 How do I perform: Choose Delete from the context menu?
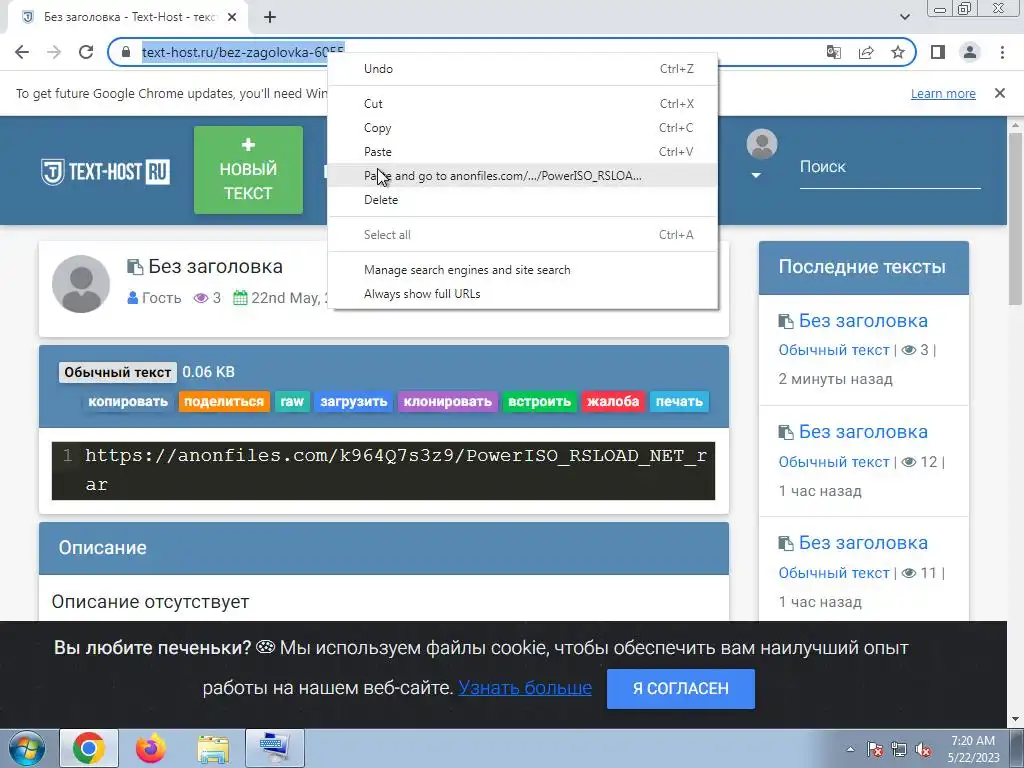click(522, 200)
